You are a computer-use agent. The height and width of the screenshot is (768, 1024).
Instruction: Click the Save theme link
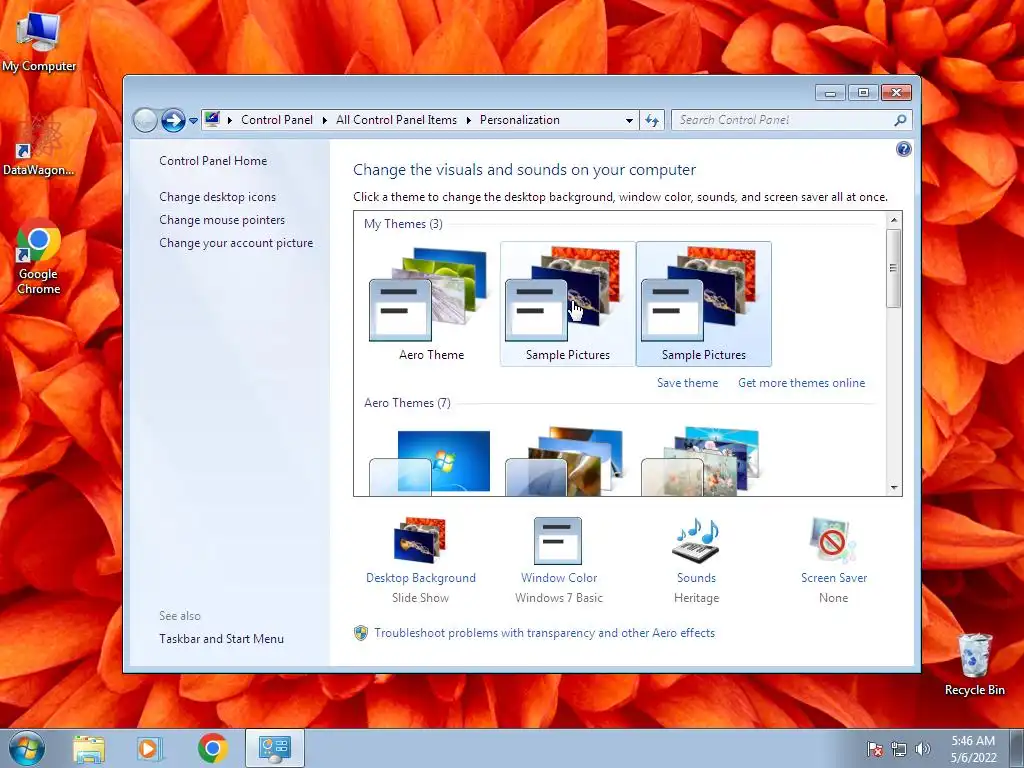[x=688, y=383]
